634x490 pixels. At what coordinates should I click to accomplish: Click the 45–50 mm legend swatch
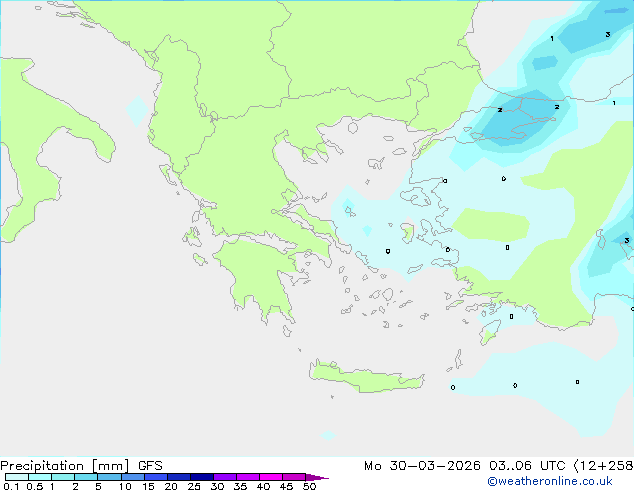[x=294, y=477]
